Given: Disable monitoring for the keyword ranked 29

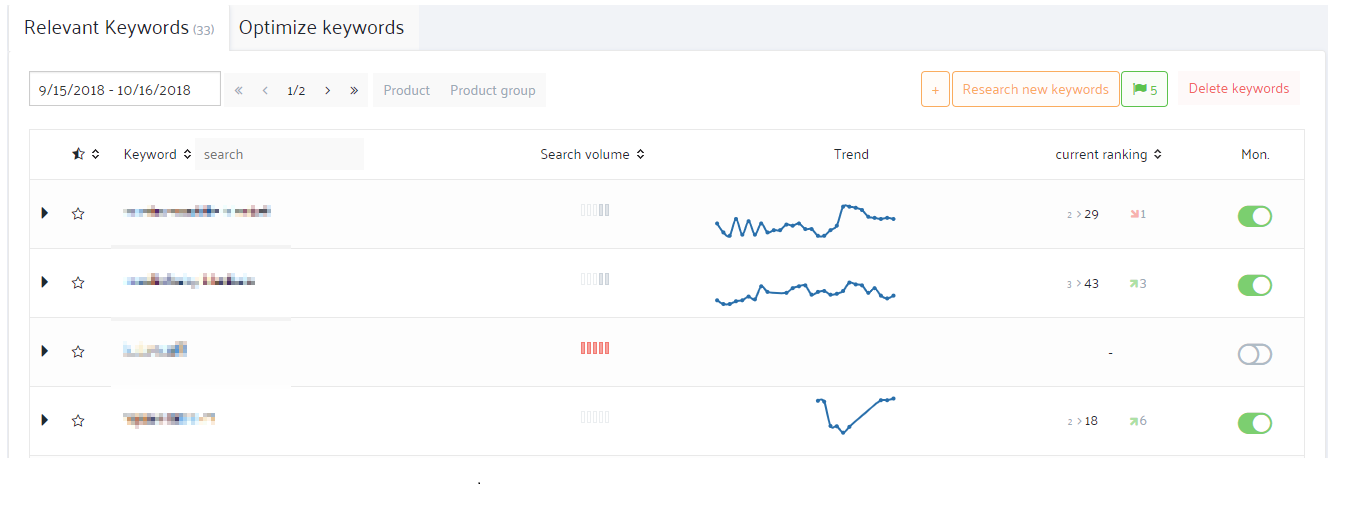Looking at the screenshot, I should pos(1255,216).
